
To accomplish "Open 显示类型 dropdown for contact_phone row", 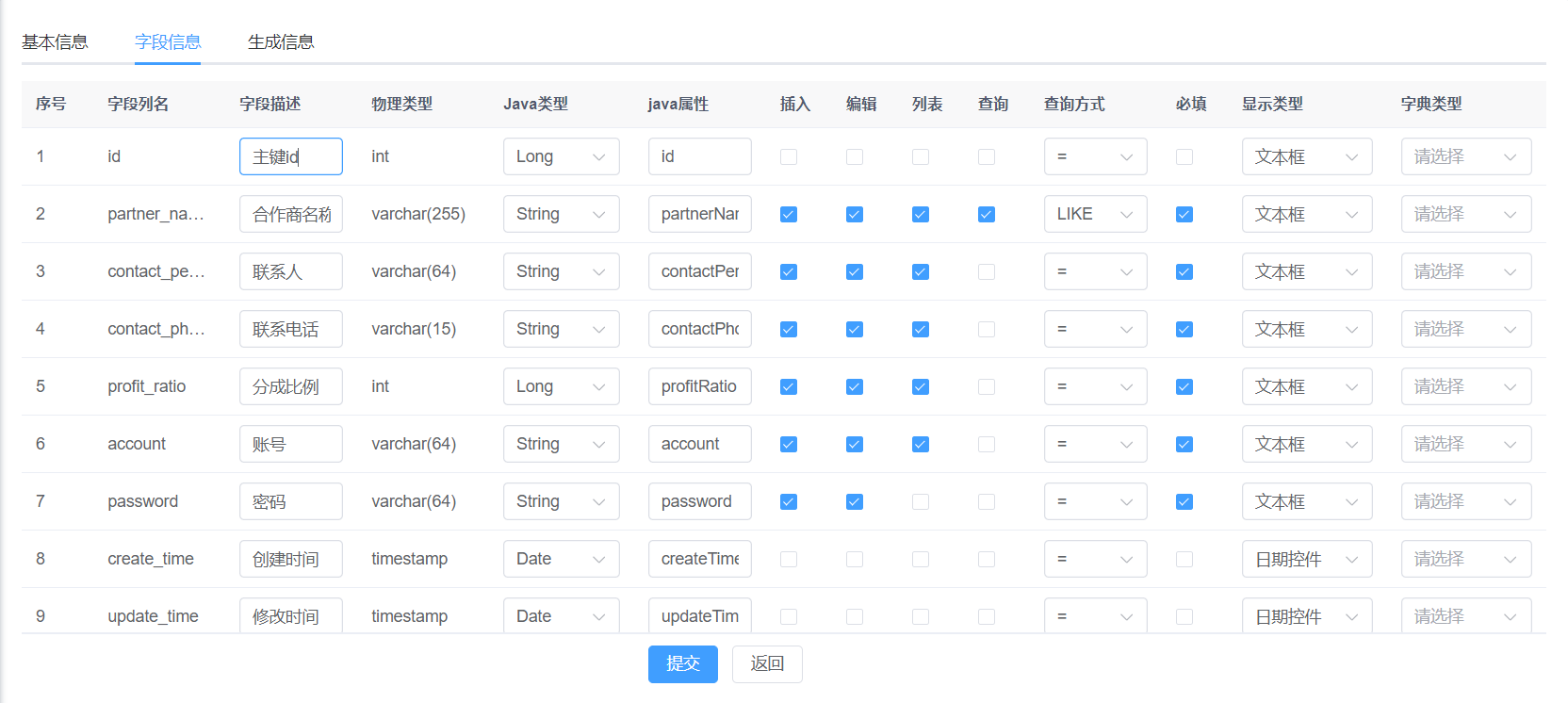I will 1307,329.
